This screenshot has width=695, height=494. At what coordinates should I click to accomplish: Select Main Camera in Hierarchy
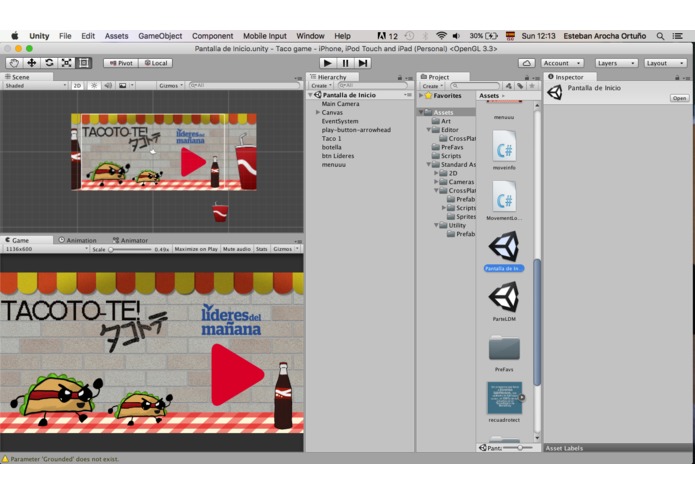click(x=340, y=104)
